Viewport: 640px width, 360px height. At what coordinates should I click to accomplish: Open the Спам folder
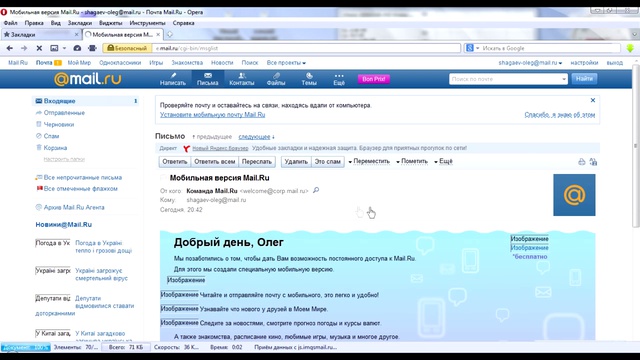click(x=51, y=136)
